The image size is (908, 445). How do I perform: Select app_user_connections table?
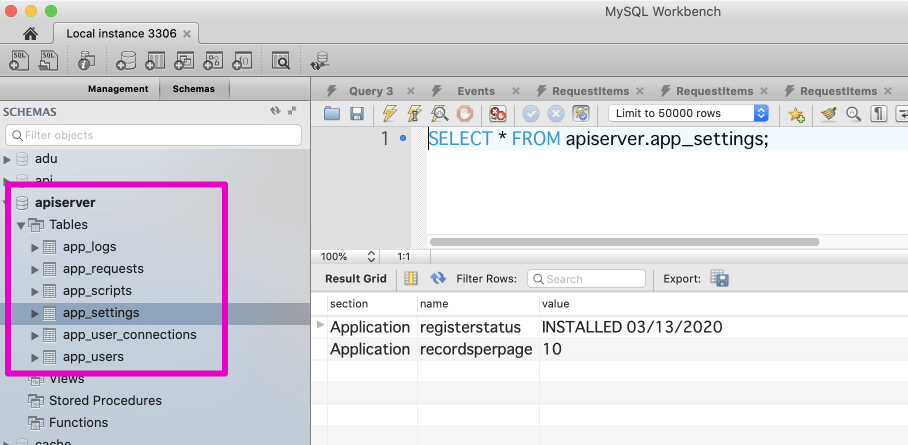[130, 335]
